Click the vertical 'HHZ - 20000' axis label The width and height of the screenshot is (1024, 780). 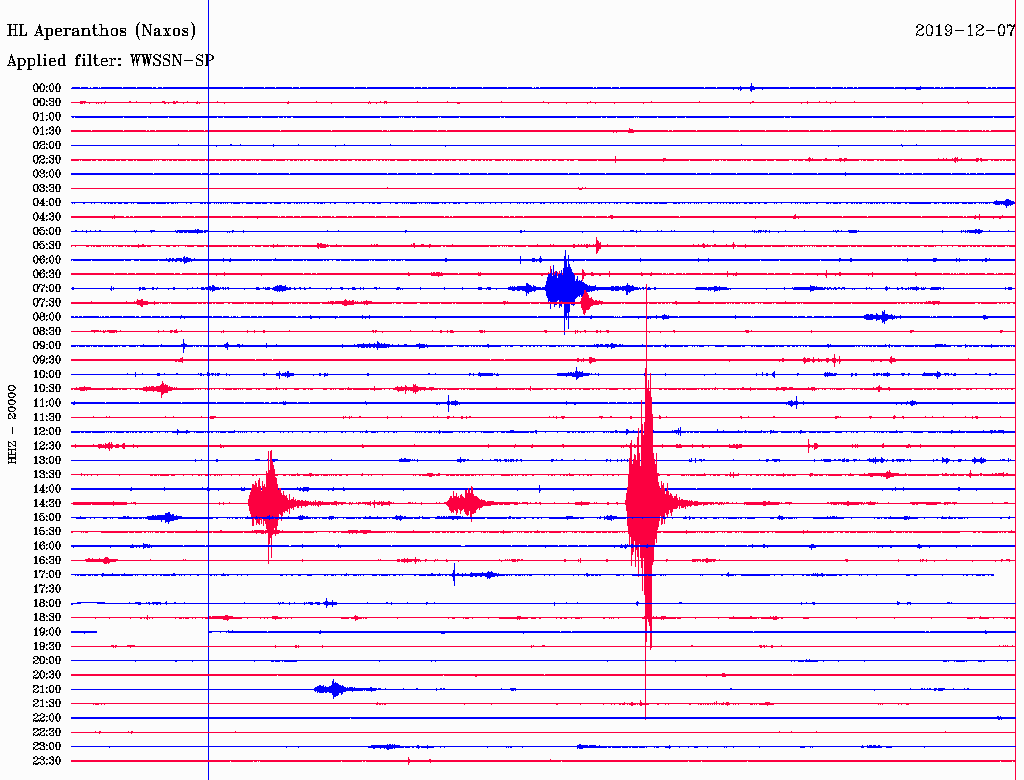[x=12, y=425]
